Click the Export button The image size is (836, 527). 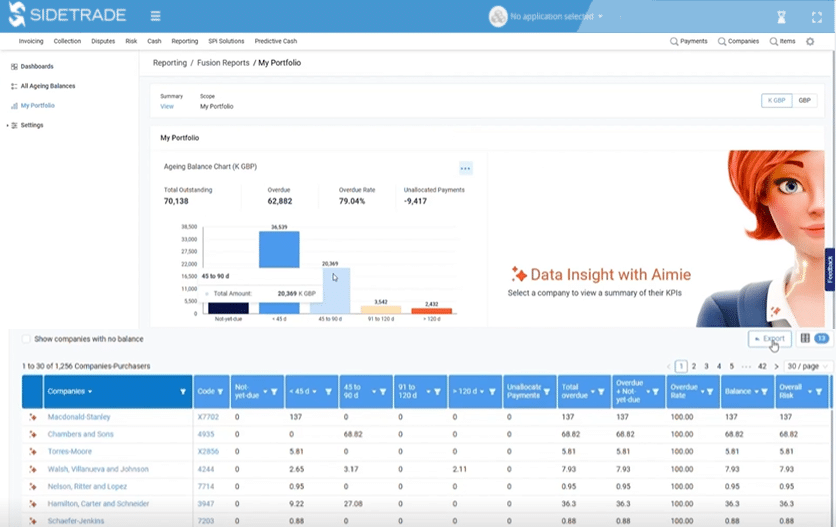[769, 338]
